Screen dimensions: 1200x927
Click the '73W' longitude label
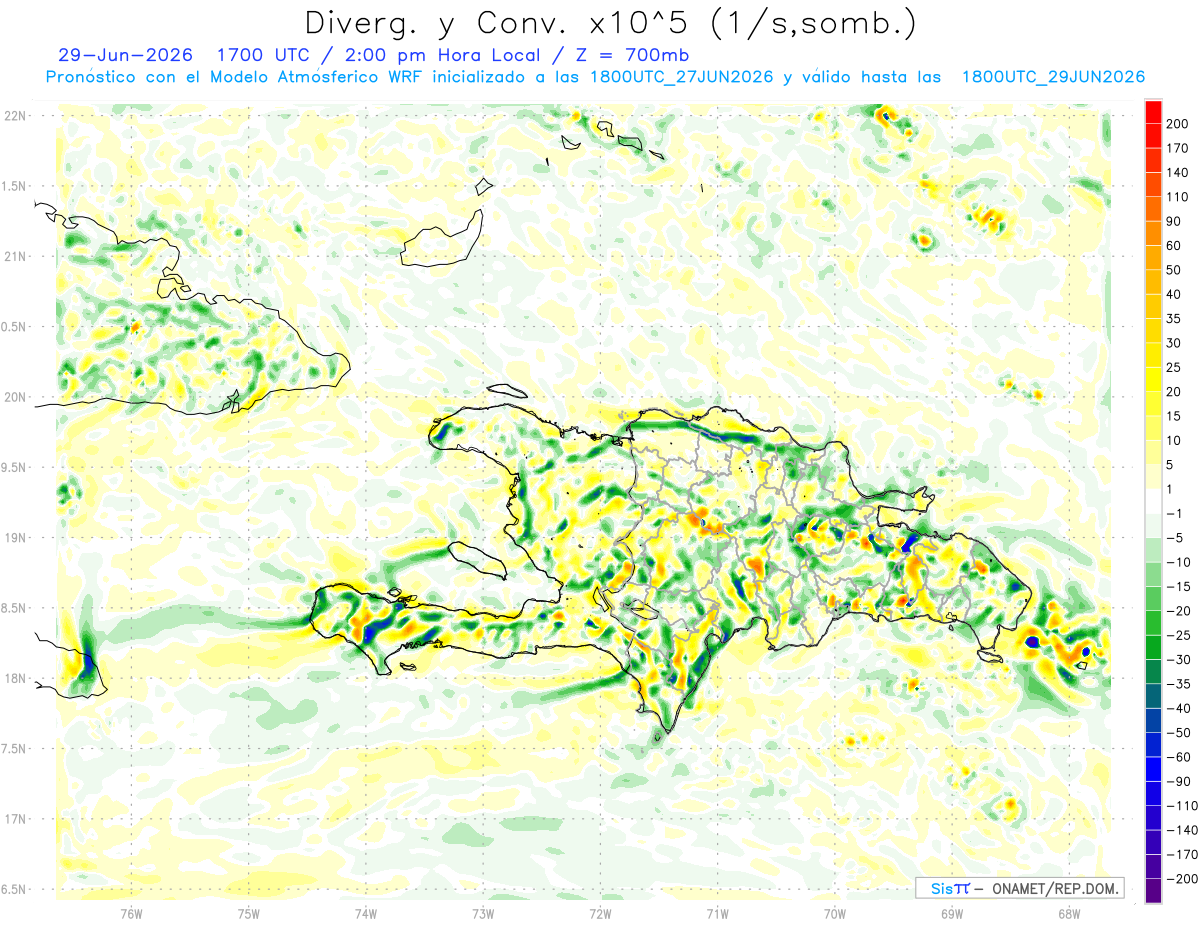click(x=483, y=912)
